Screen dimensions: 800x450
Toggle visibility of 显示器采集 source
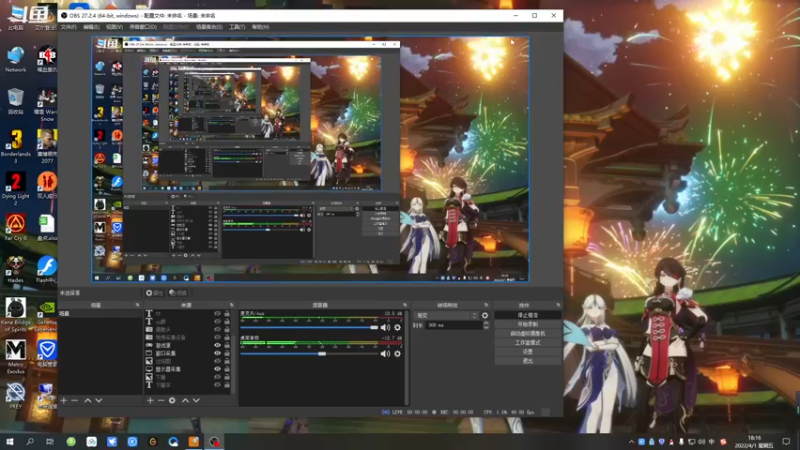click(217, 369)
